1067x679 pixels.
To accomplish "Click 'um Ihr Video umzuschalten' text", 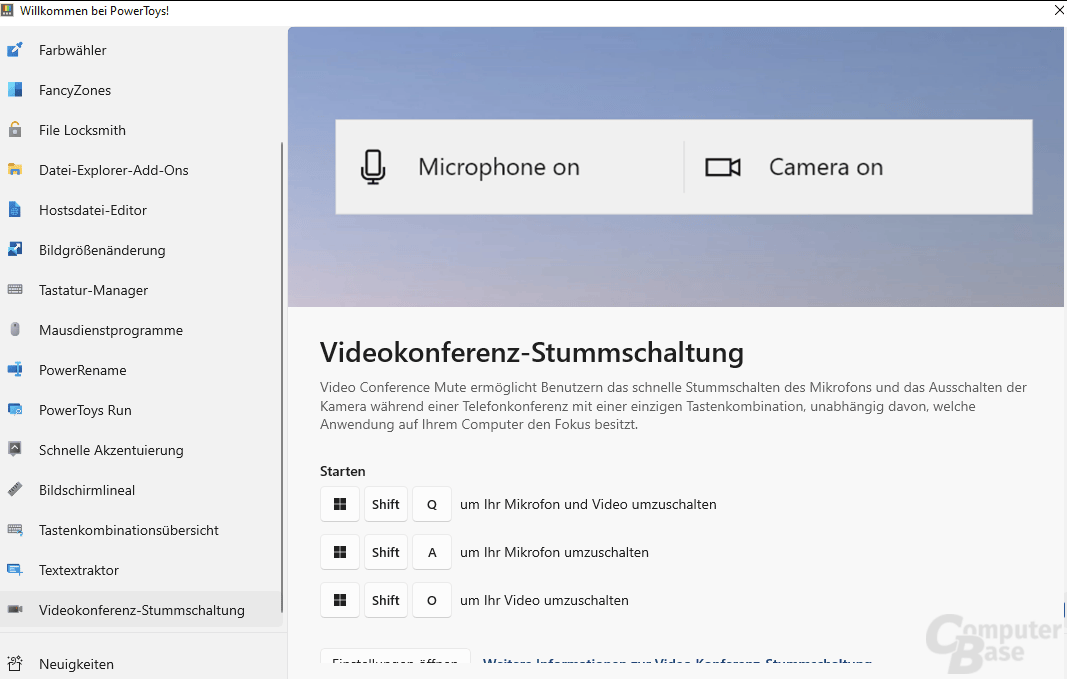I will 544,600.
